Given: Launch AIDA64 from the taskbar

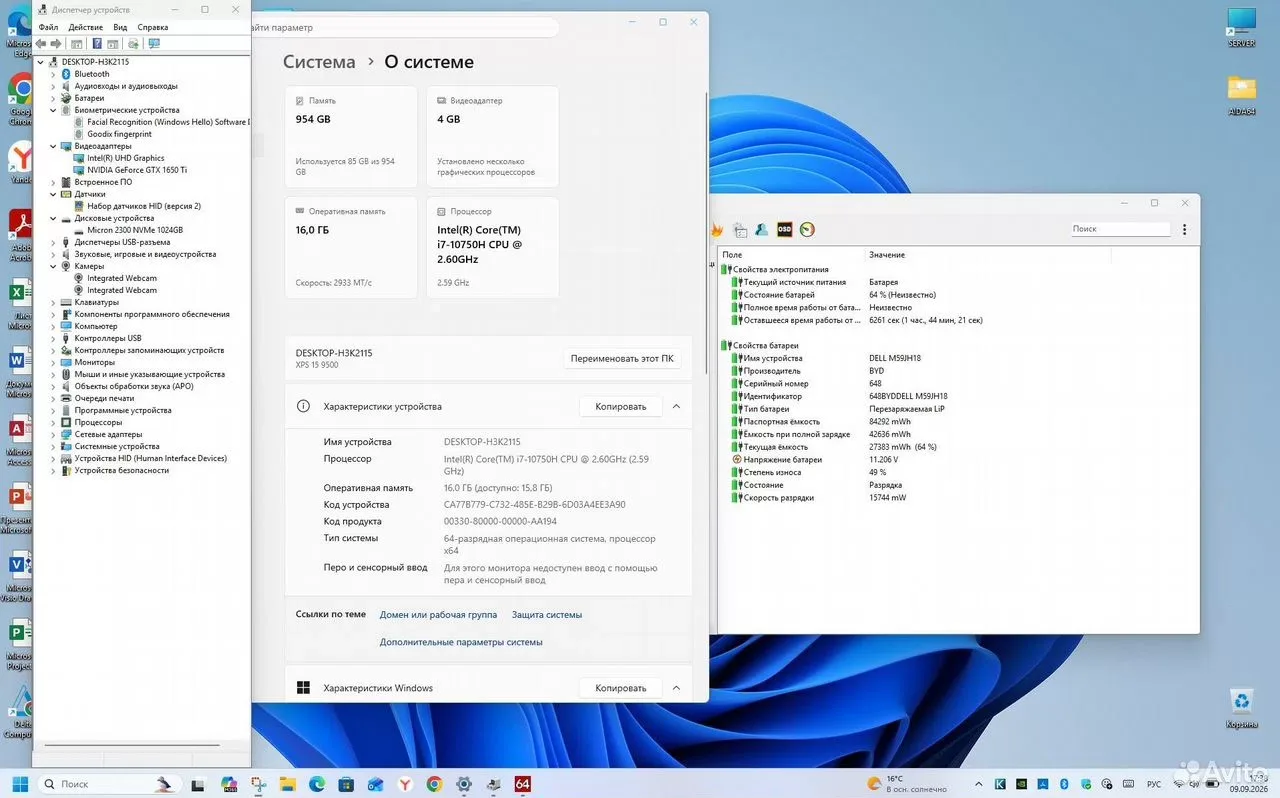Looking at the screenshot, I should click(522, 784).
